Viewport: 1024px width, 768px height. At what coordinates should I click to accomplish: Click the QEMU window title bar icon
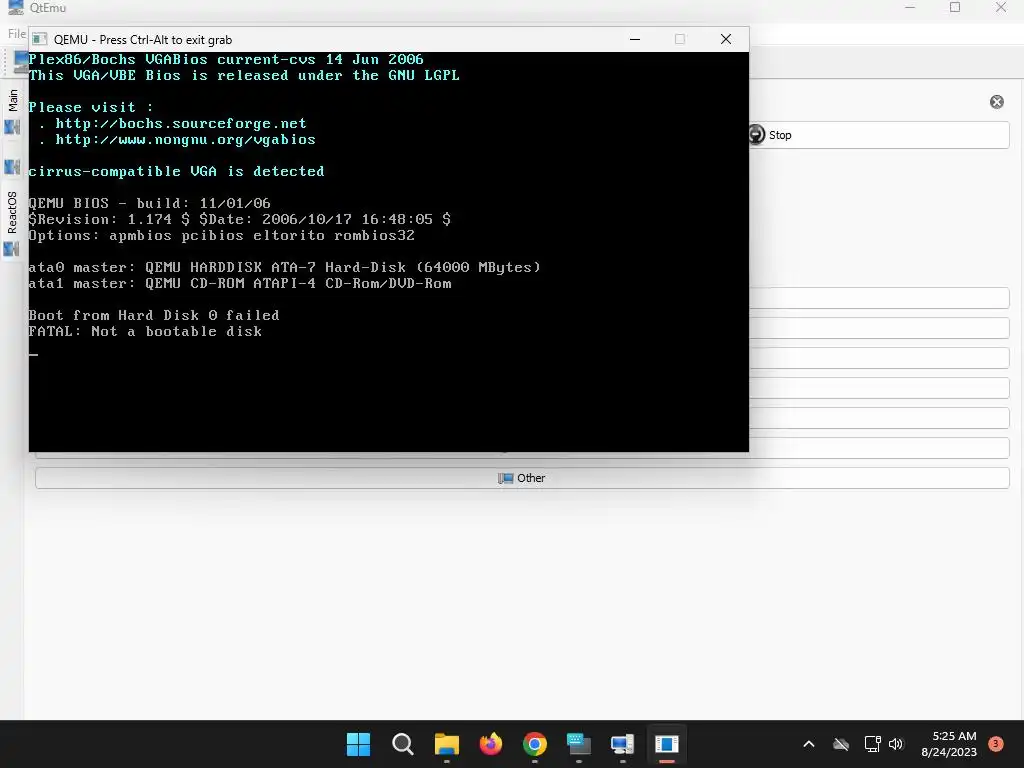pos(39,39)
